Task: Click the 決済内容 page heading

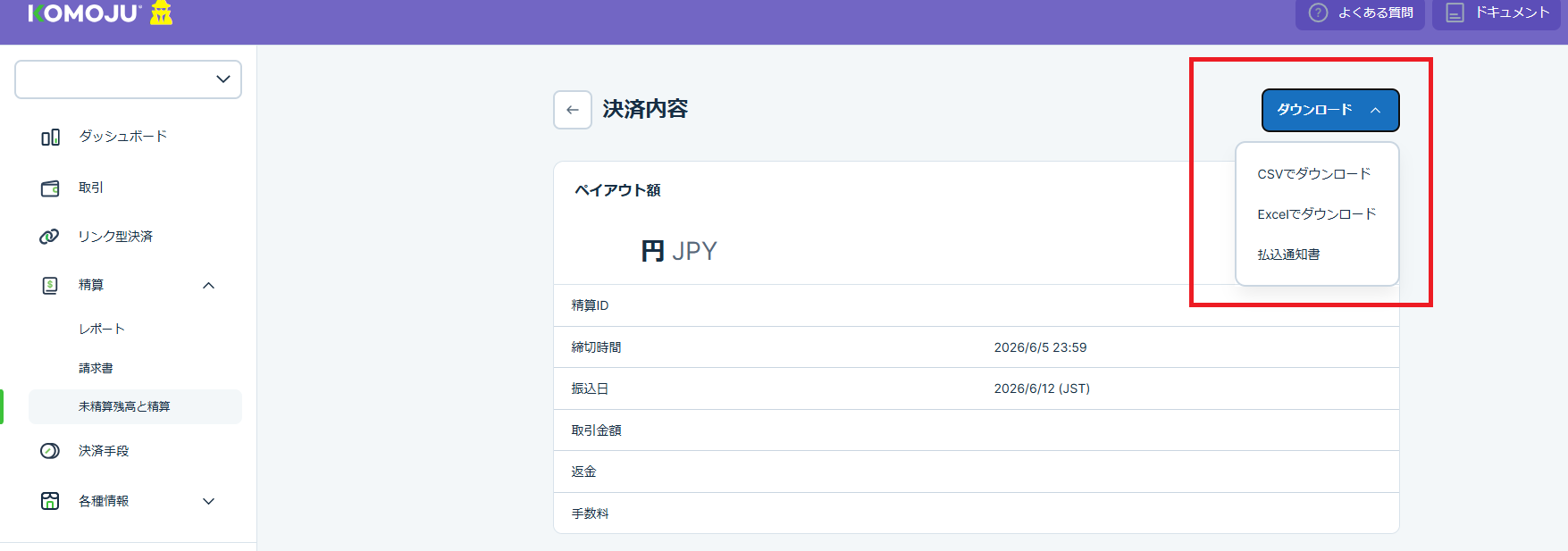Action: point(645,109)
